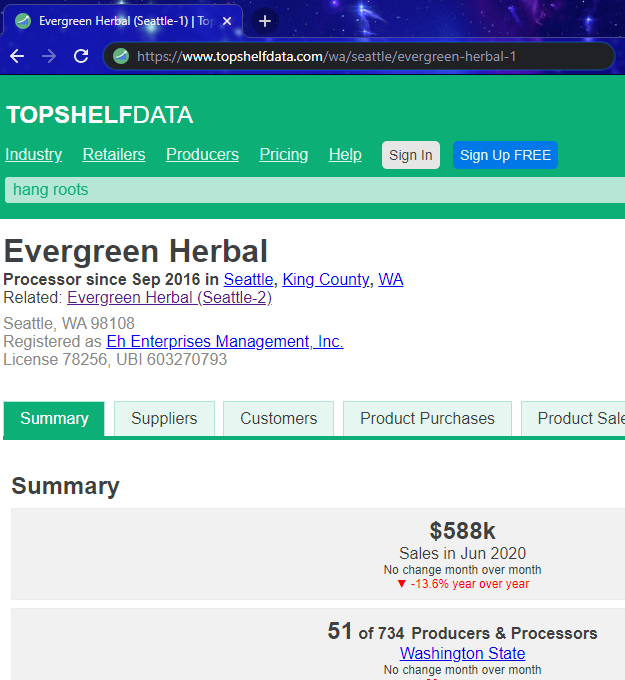Click '51 of 734 Producers & Processors' text
Viewport: 625px width, 680px height.
[462, 631]
